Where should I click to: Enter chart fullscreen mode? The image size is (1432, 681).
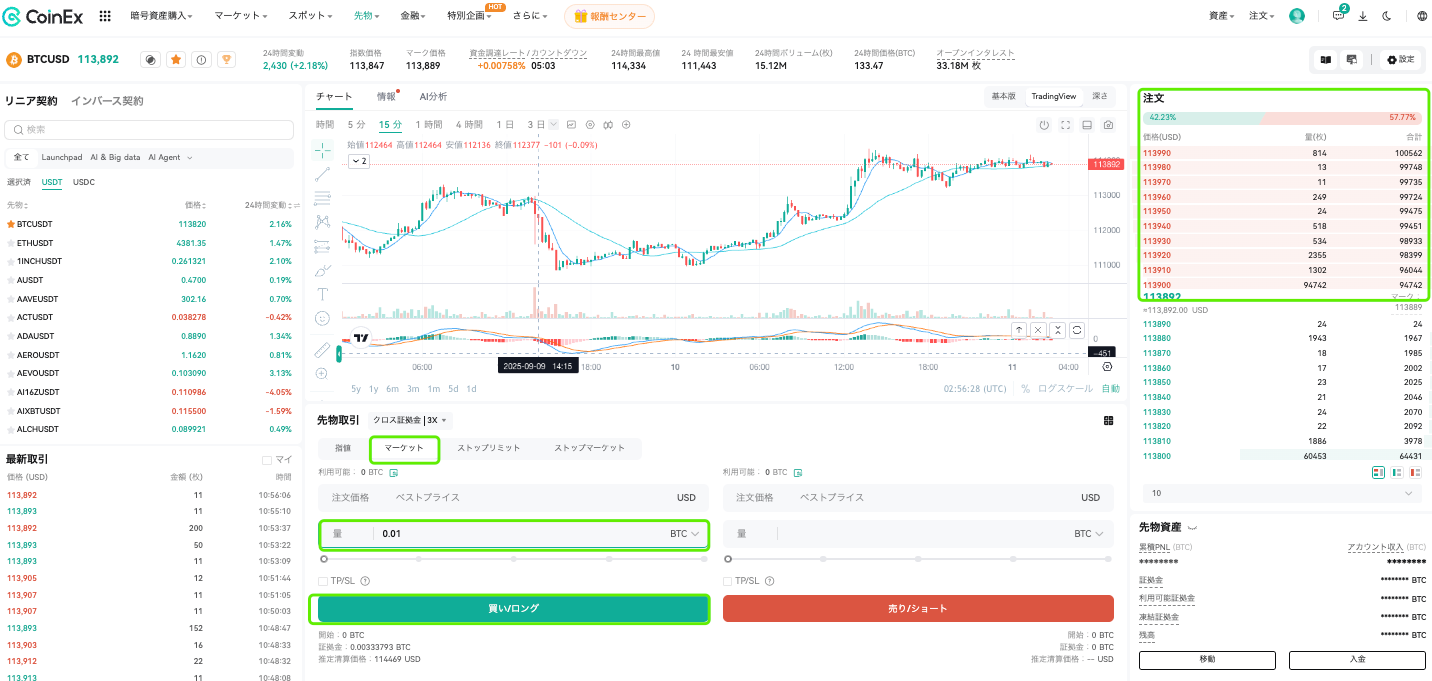pos(1066,125)
